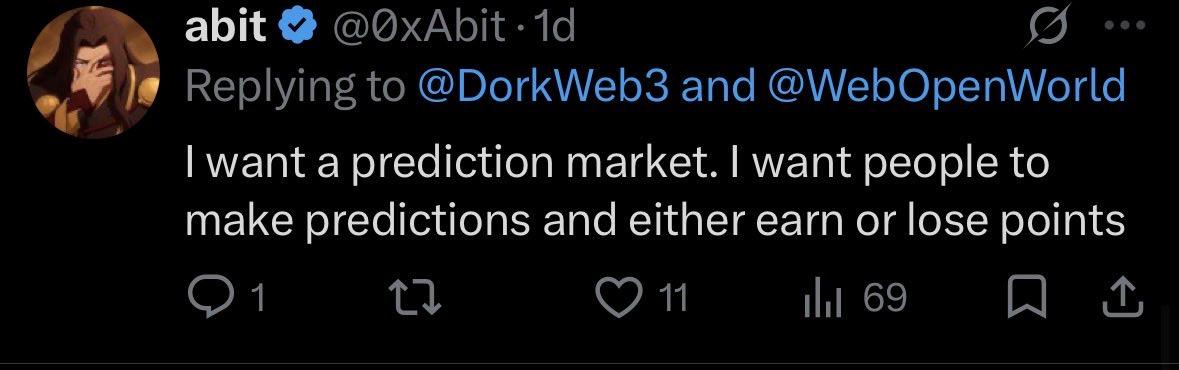The width and height of the screenshot is (1179, 370).
Task: Click the "Replying to" label
Action: point(295,86)
